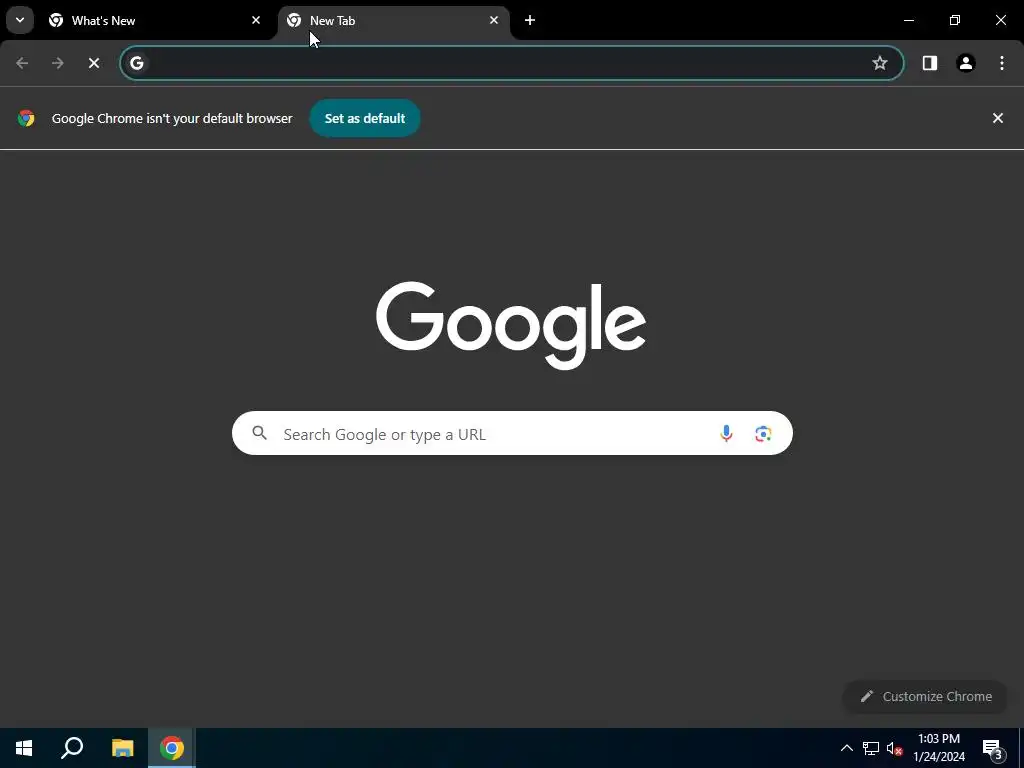1024x768 pixels.
Task: Focus the address bar field
Action: 511,63
